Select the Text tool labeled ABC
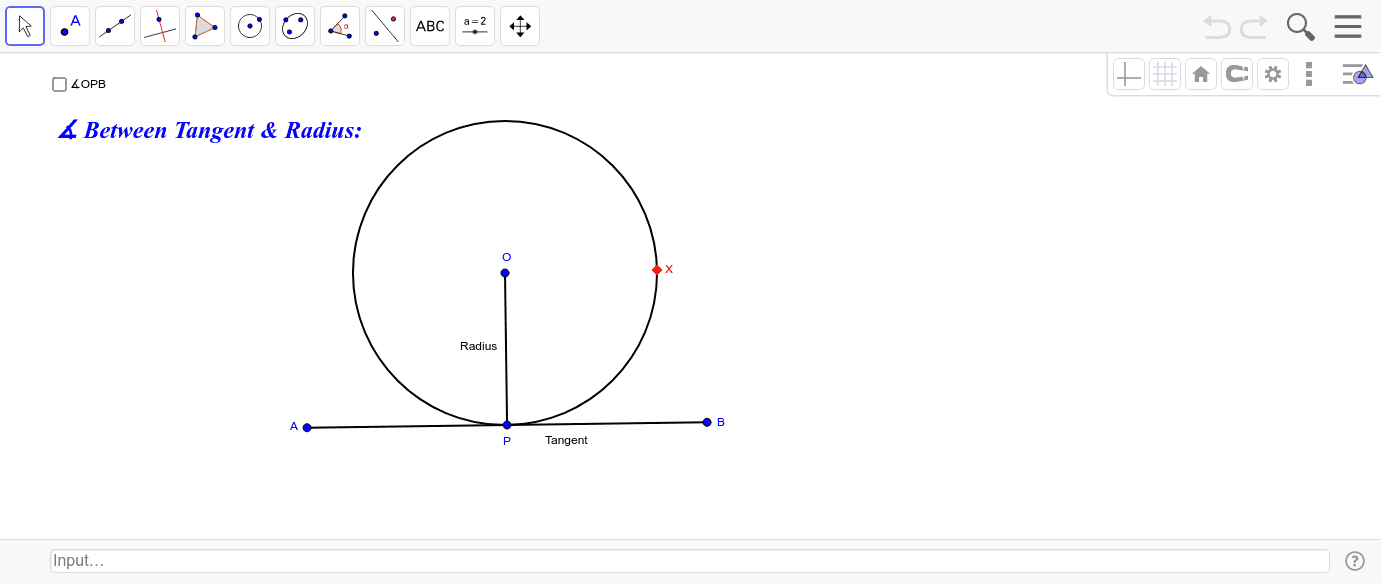The width and height of the screenshot is (1382, 584). point(430,26)
